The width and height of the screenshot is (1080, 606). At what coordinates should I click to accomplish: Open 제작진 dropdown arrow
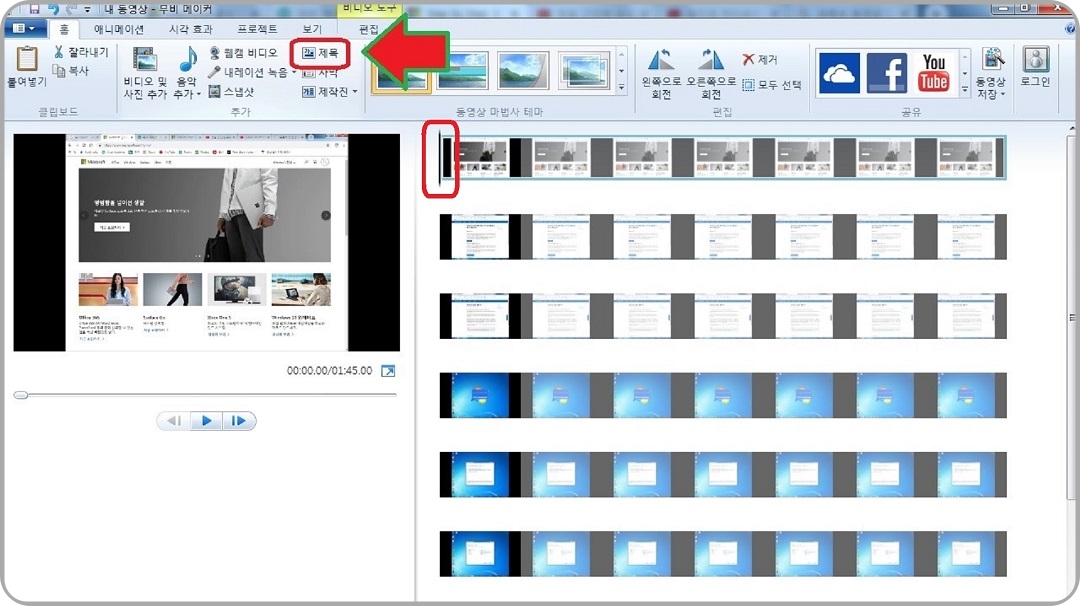click(355, 92)
